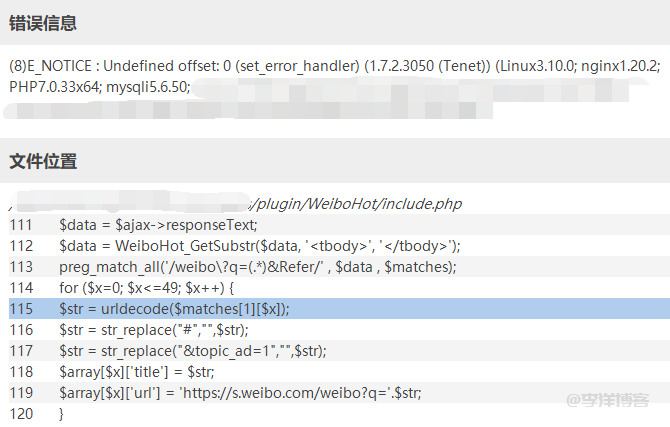The height and width of the screenshot is (427, 670).
Task: Click the str_replace "#" code line
Action: click(153, 329)
